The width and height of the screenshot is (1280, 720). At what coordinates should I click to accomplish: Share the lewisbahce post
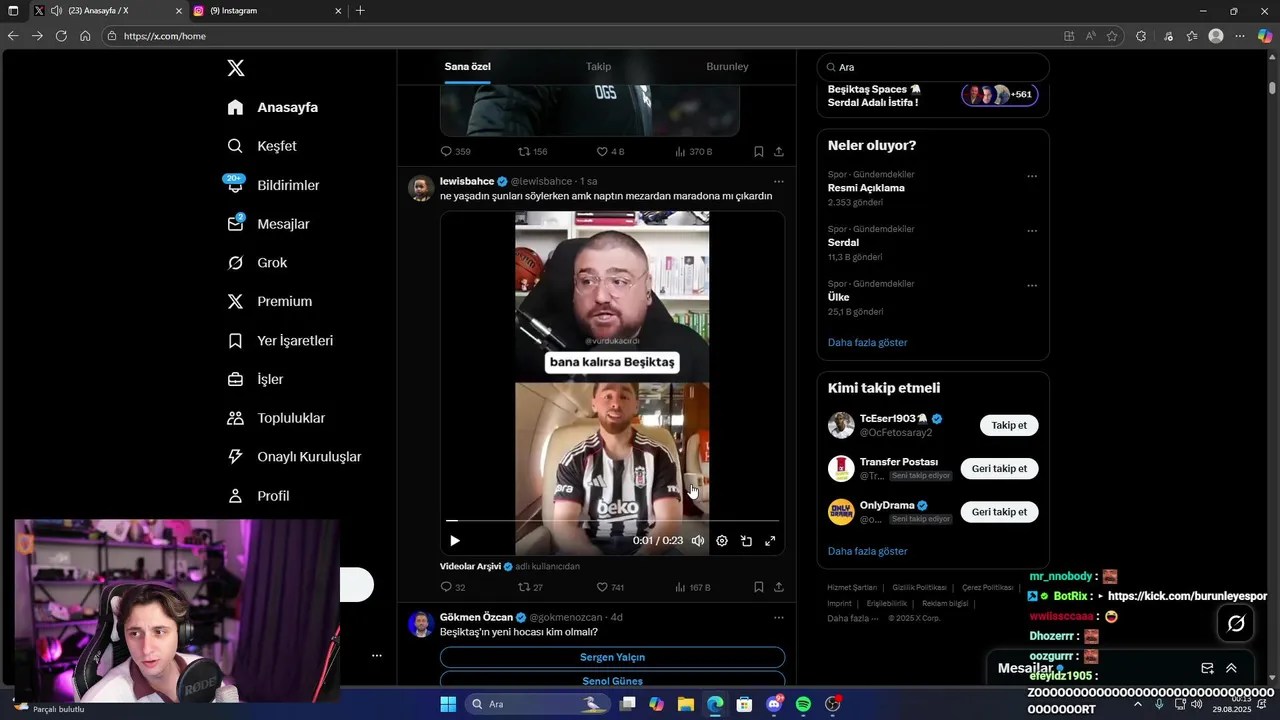click(779, 587)
